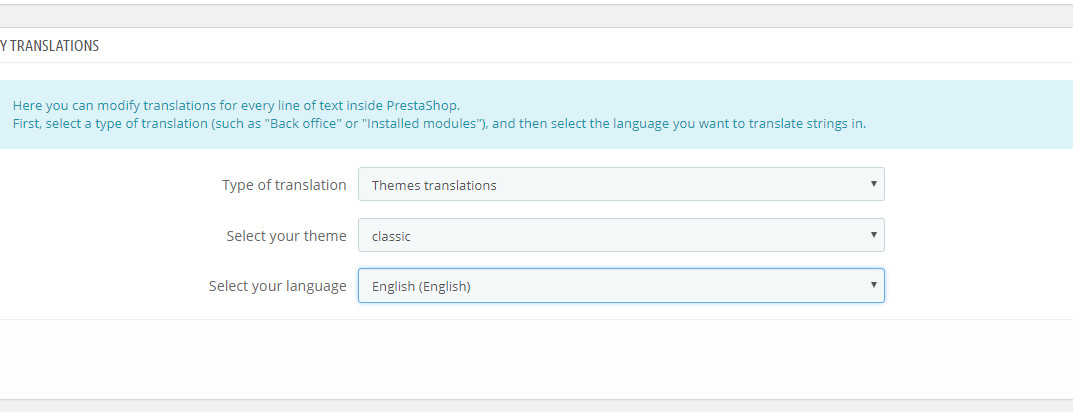This screenshot has width=1073, height=412.
Task: Click the gray bar above the Translations panel
Action: [536, 15]
